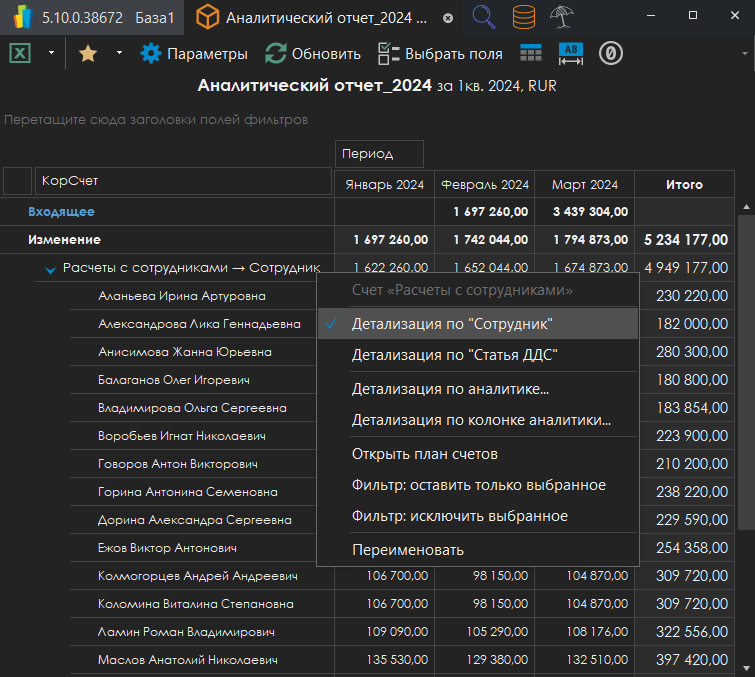Click the Обновить refresh button

point(313,54)
